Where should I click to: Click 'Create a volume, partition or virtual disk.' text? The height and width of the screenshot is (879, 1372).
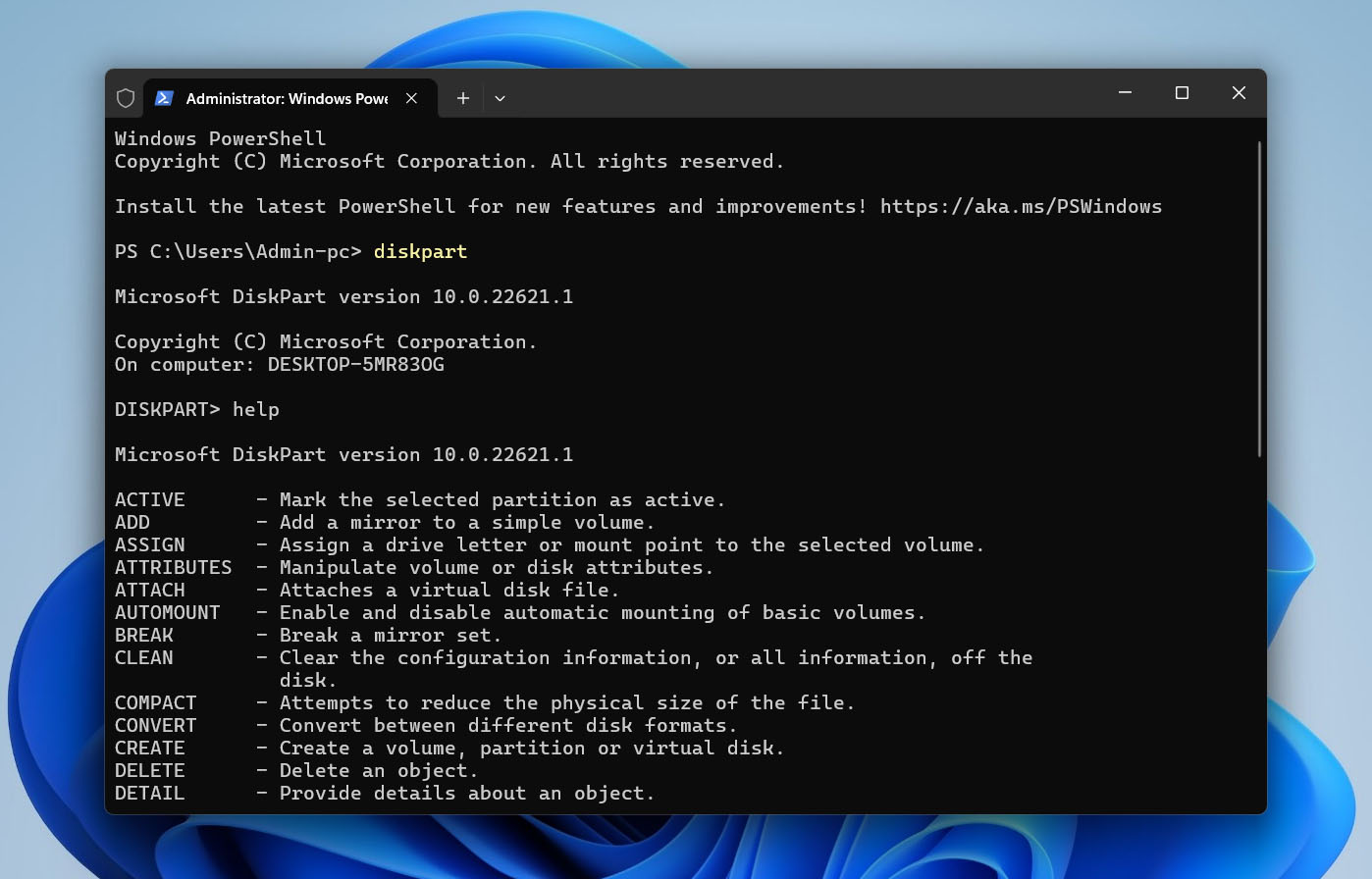pos(532,748)
